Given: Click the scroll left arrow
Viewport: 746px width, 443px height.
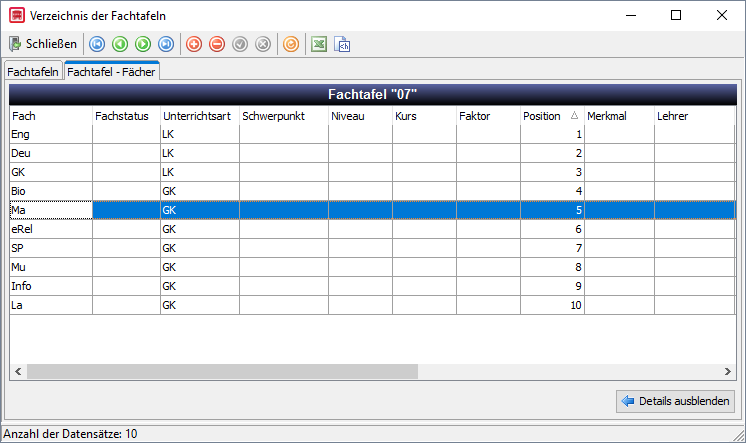Looking at the screenshot, I should pos(18,372).
